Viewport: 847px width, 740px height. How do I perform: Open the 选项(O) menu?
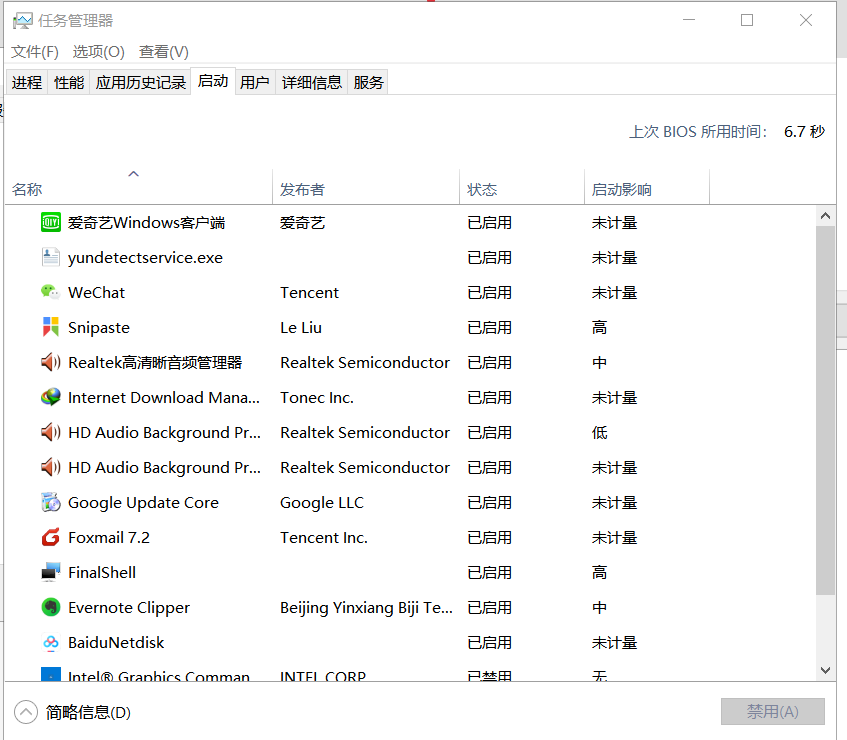coord(98,52)
